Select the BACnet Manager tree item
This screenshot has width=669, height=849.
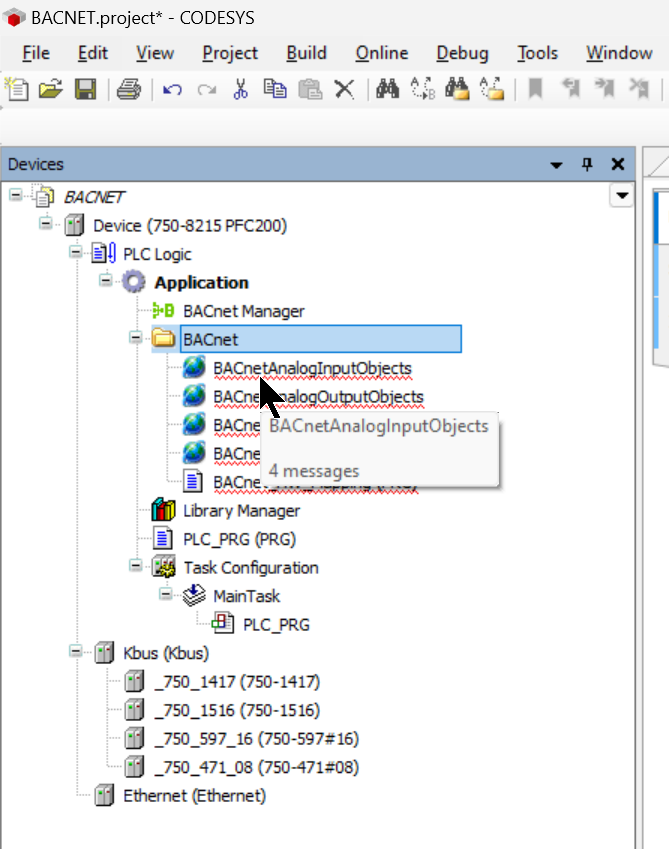pyautogui.click(x=244, y=311)
